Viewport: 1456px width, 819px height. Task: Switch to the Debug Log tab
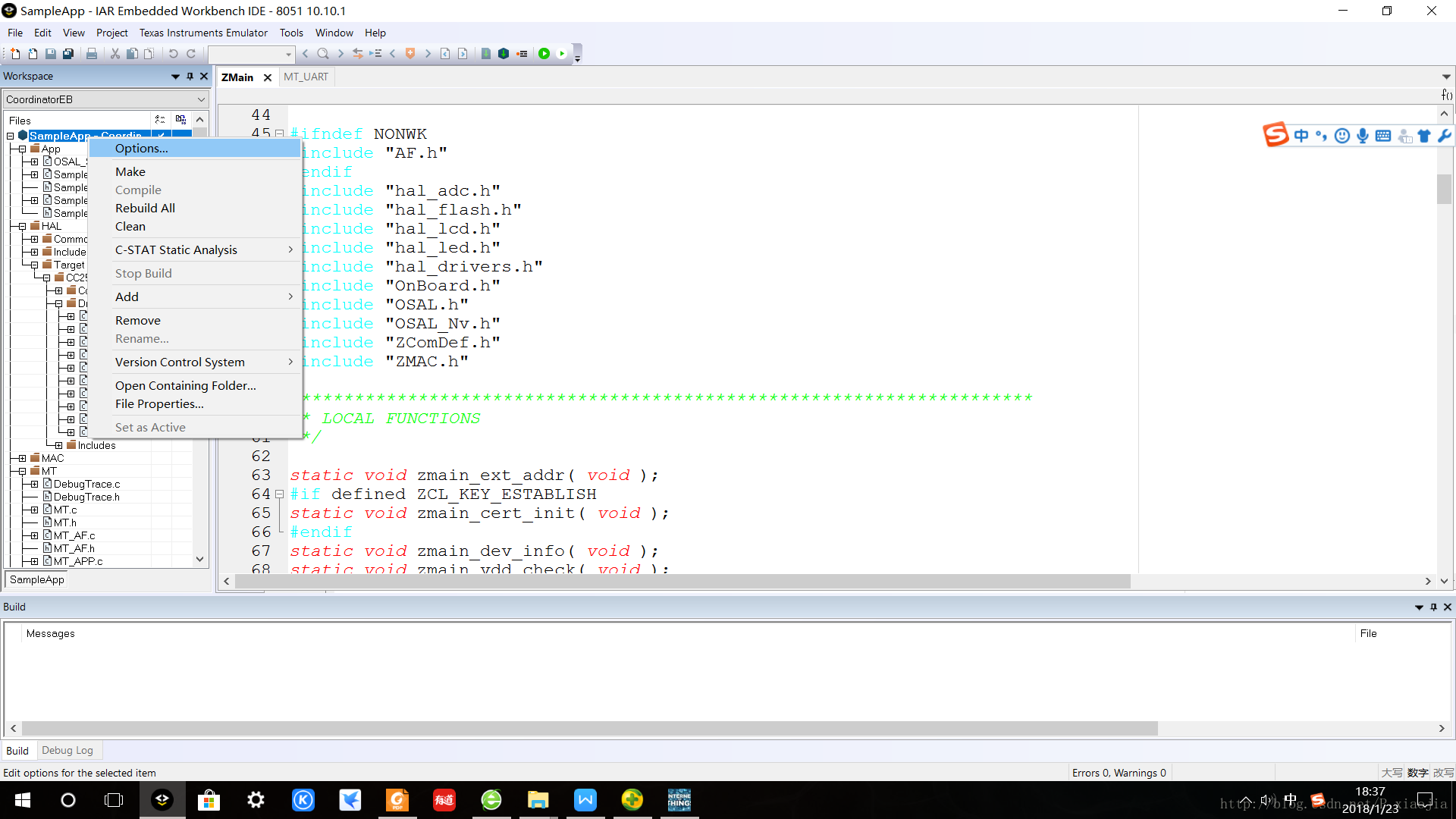(x=67, y=751)
